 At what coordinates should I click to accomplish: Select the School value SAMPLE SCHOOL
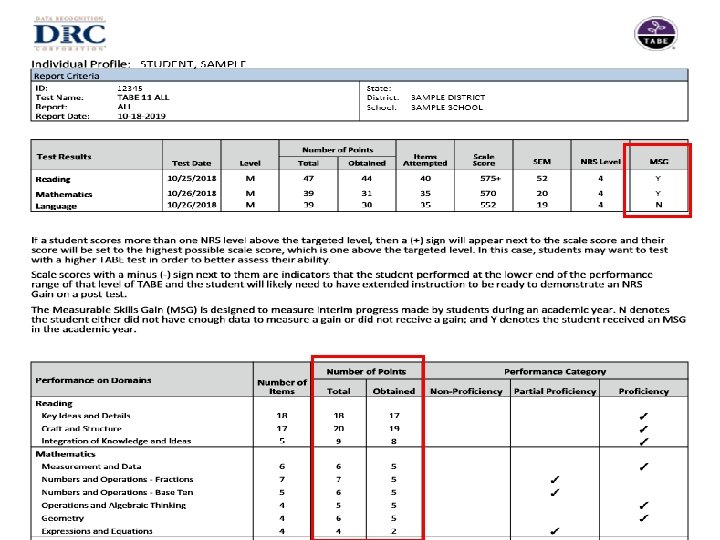point(447,107)
